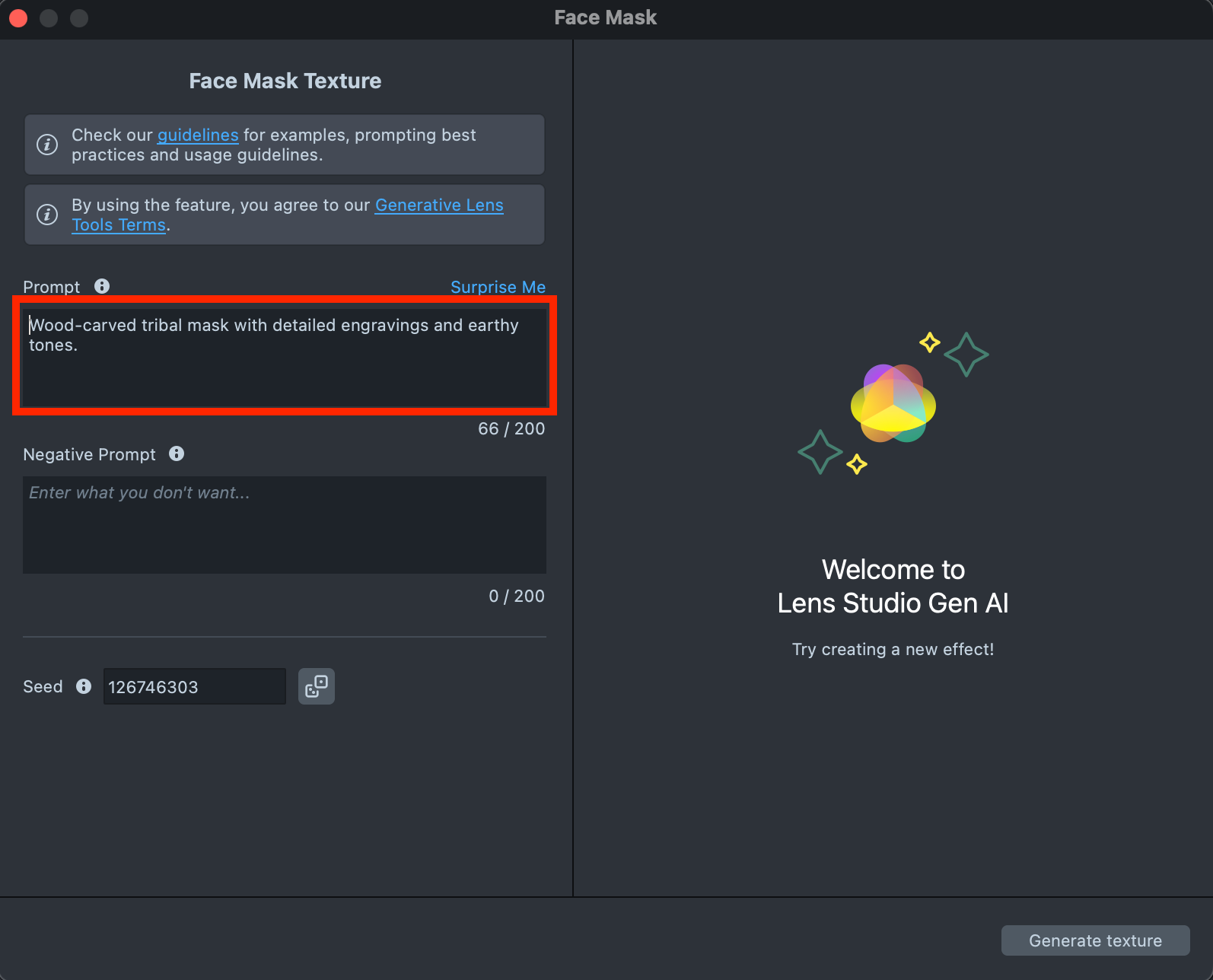Click the Seed number field

click(x=194, y=687)
